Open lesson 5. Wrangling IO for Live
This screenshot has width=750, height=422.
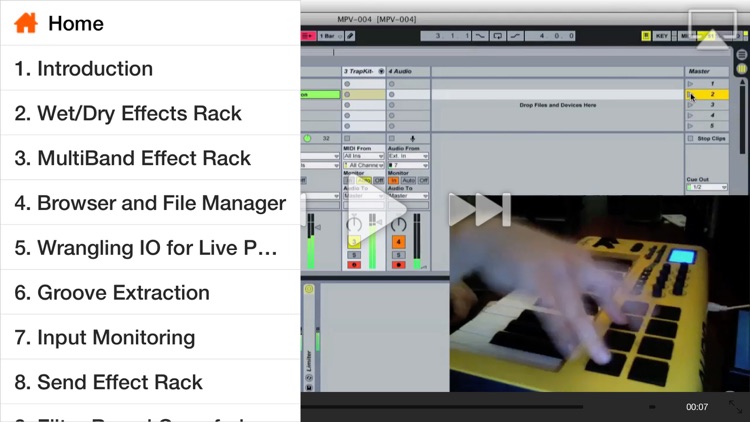(x=150, y=248)
